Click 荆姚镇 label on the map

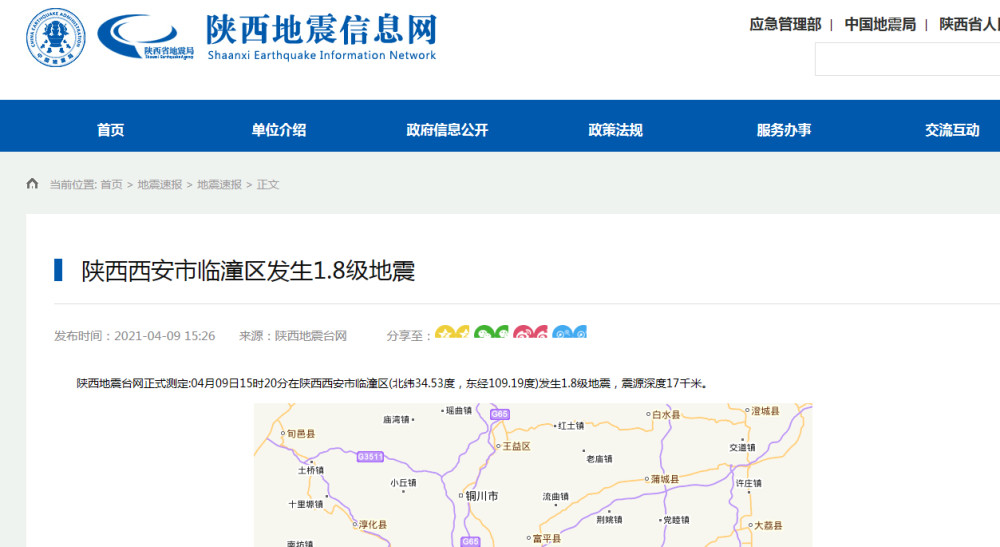(x=609, y=520)
